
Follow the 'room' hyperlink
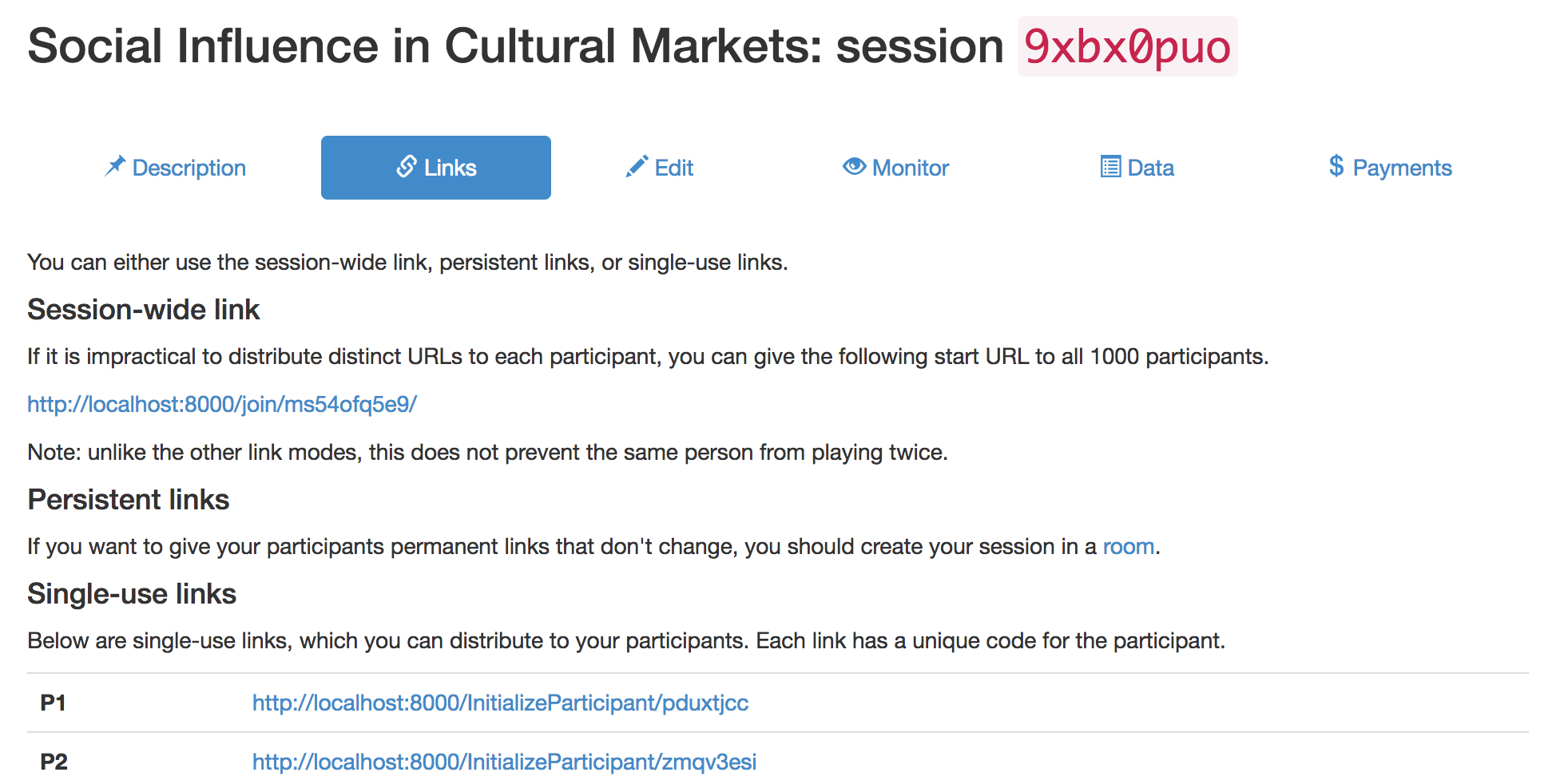point(1129,546)
